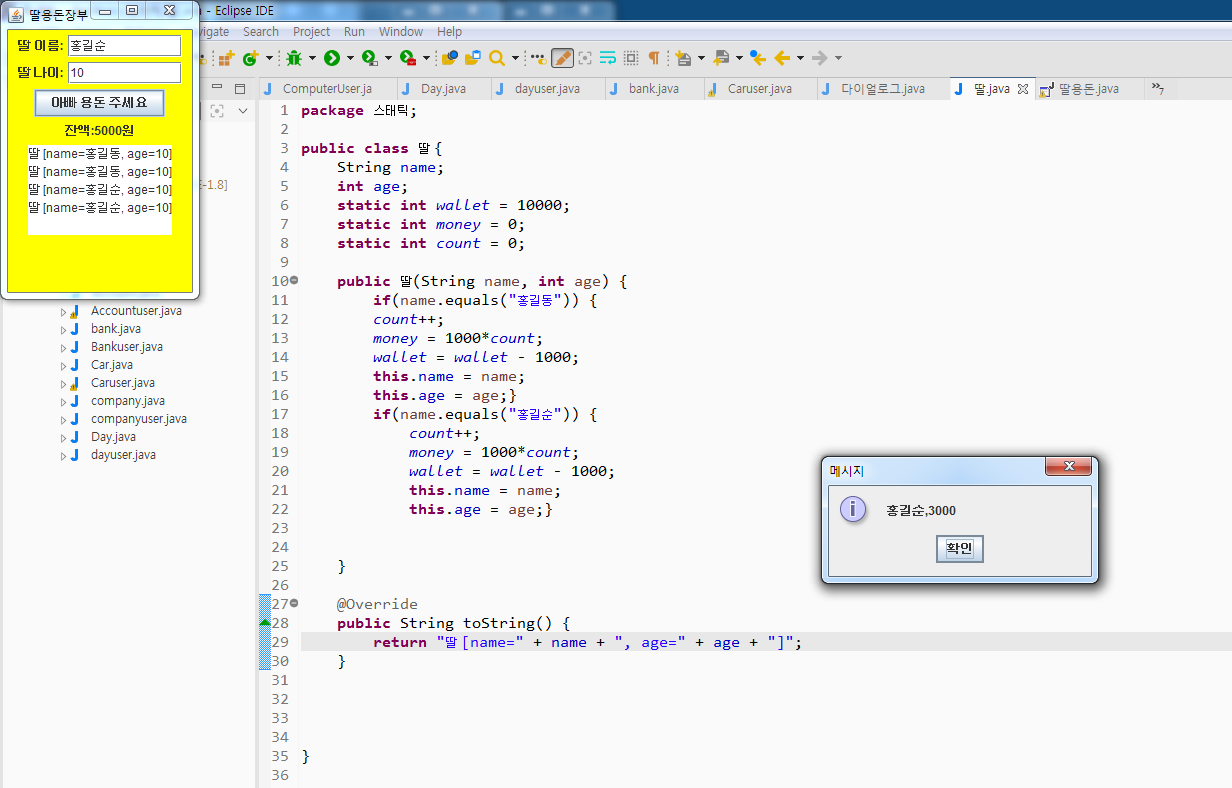Click the Open Type icon
The height and width of the screenshot is (788, 1232).
coord(449,58)
